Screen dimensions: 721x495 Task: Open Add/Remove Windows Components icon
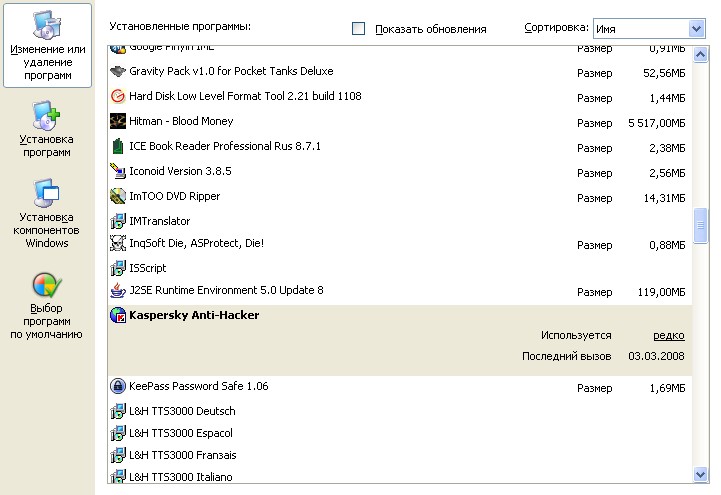point(46,193)
